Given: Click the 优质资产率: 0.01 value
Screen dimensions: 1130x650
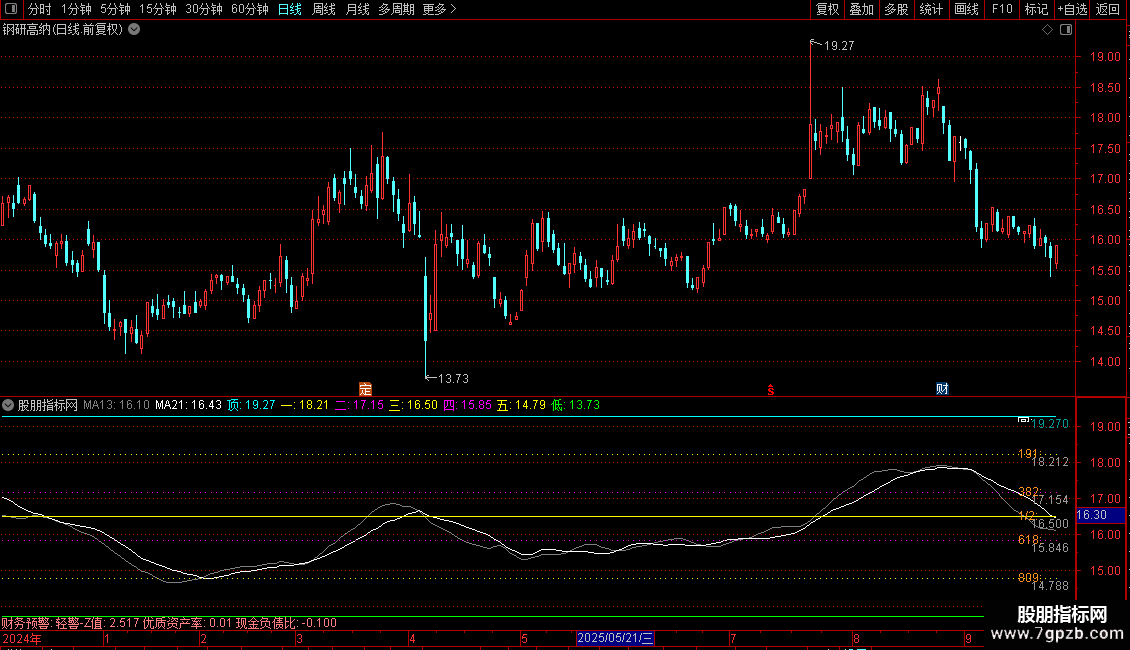Looking at the screenshot, I should coord(187,623).
